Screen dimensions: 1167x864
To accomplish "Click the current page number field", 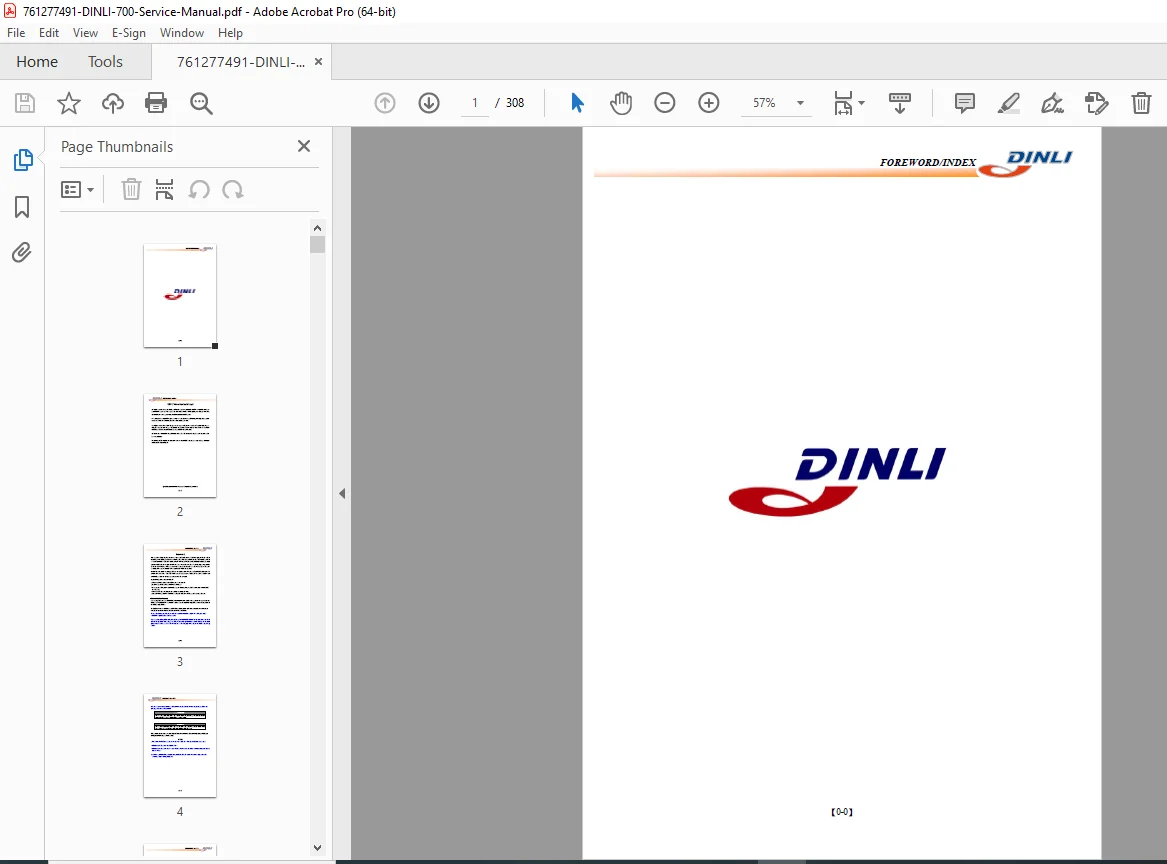I will point(475,103).
